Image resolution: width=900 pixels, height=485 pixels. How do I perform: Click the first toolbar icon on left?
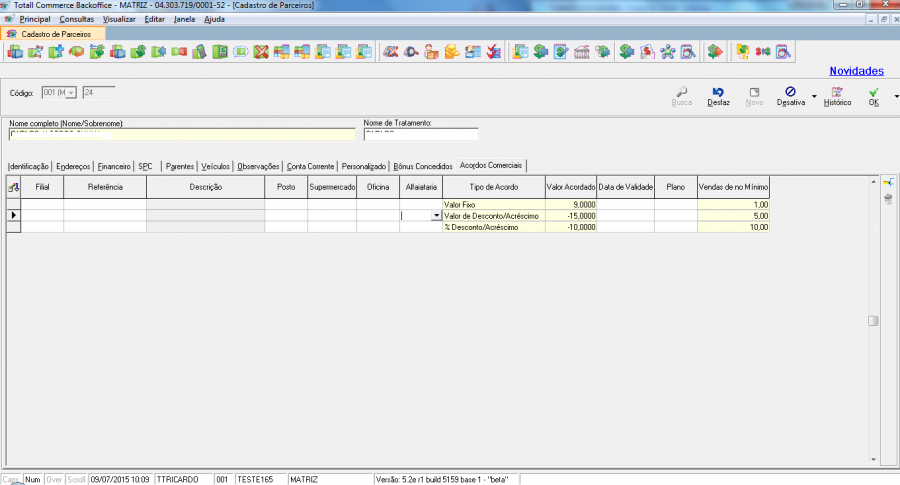(x=15, y=52)
